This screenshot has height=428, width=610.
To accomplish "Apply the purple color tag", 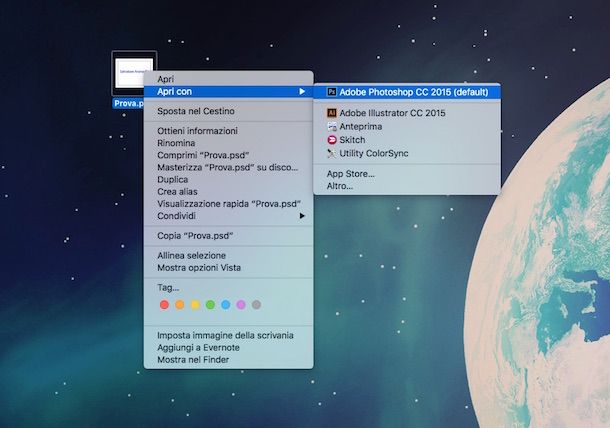I will pos(241,305).
